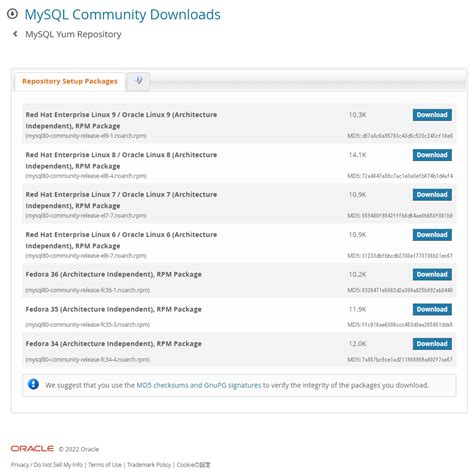Download the Red Hat Enterprise Linux 7 package

pyautogui.click(x=432, y=195)
